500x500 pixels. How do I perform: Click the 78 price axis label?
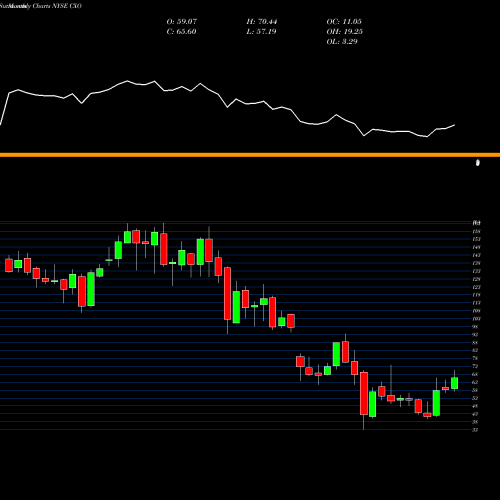point(475,358)
